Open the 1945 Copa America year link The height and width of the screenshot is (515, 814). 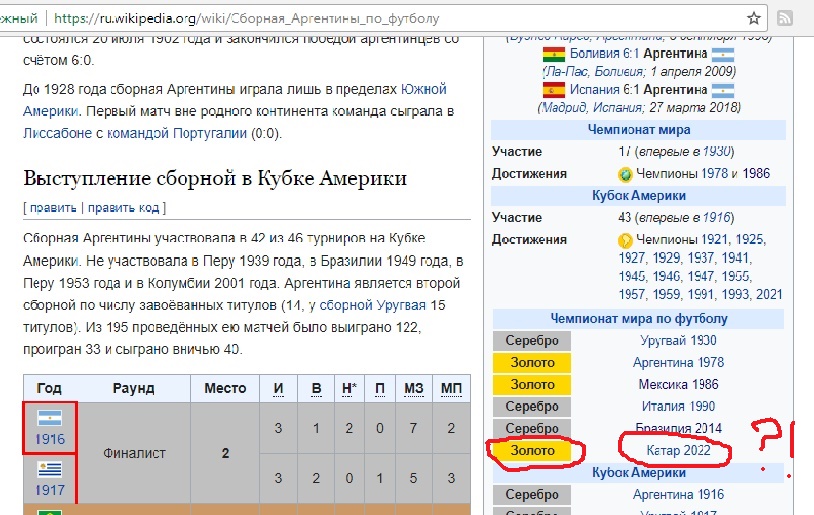pos(631,276)
